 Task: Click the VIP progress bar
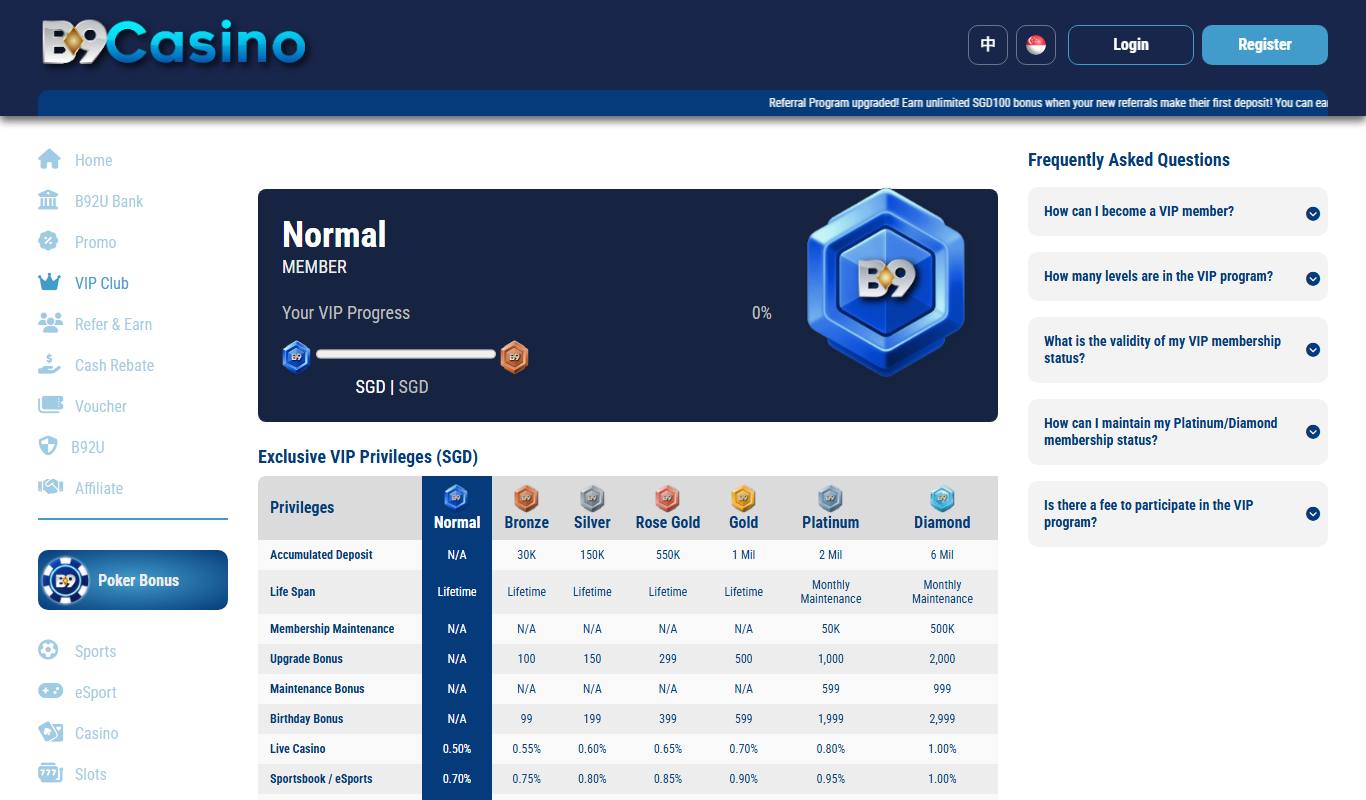[x=406, y=354]
